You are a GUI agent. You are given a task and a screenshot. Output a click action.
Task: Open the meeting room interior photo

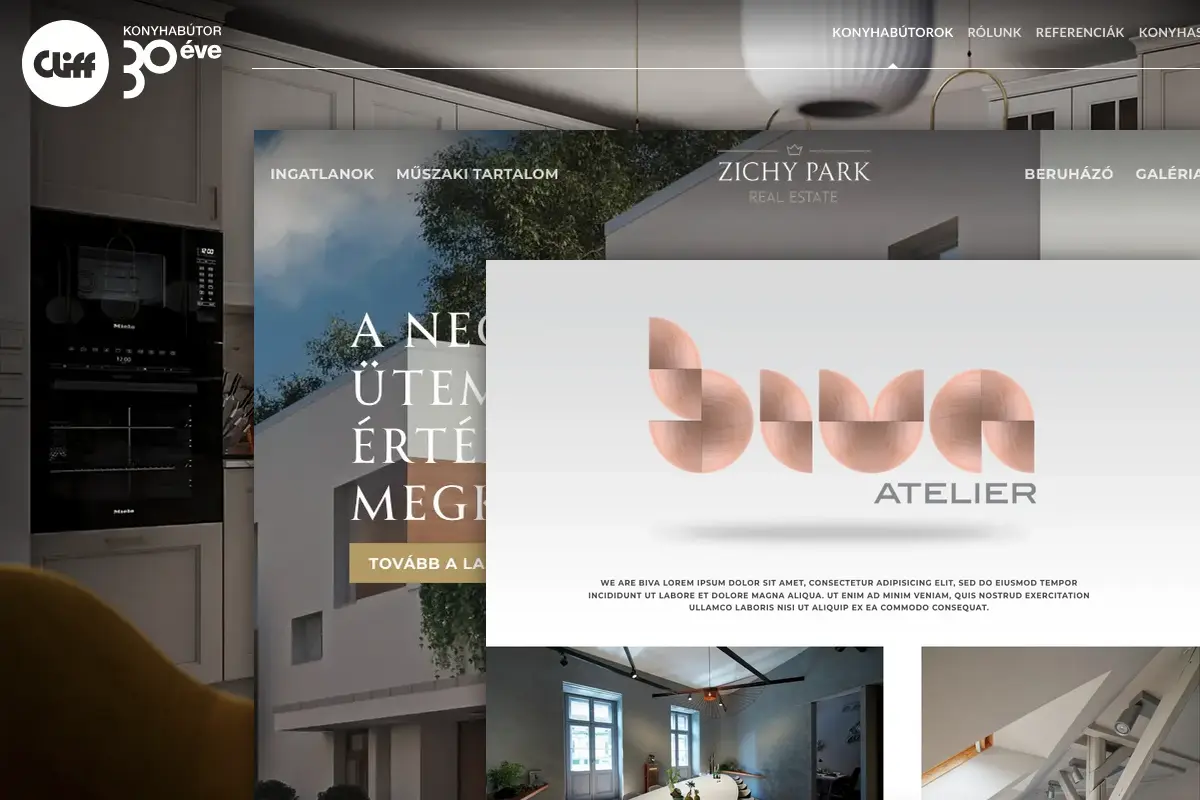pos(684,722)
